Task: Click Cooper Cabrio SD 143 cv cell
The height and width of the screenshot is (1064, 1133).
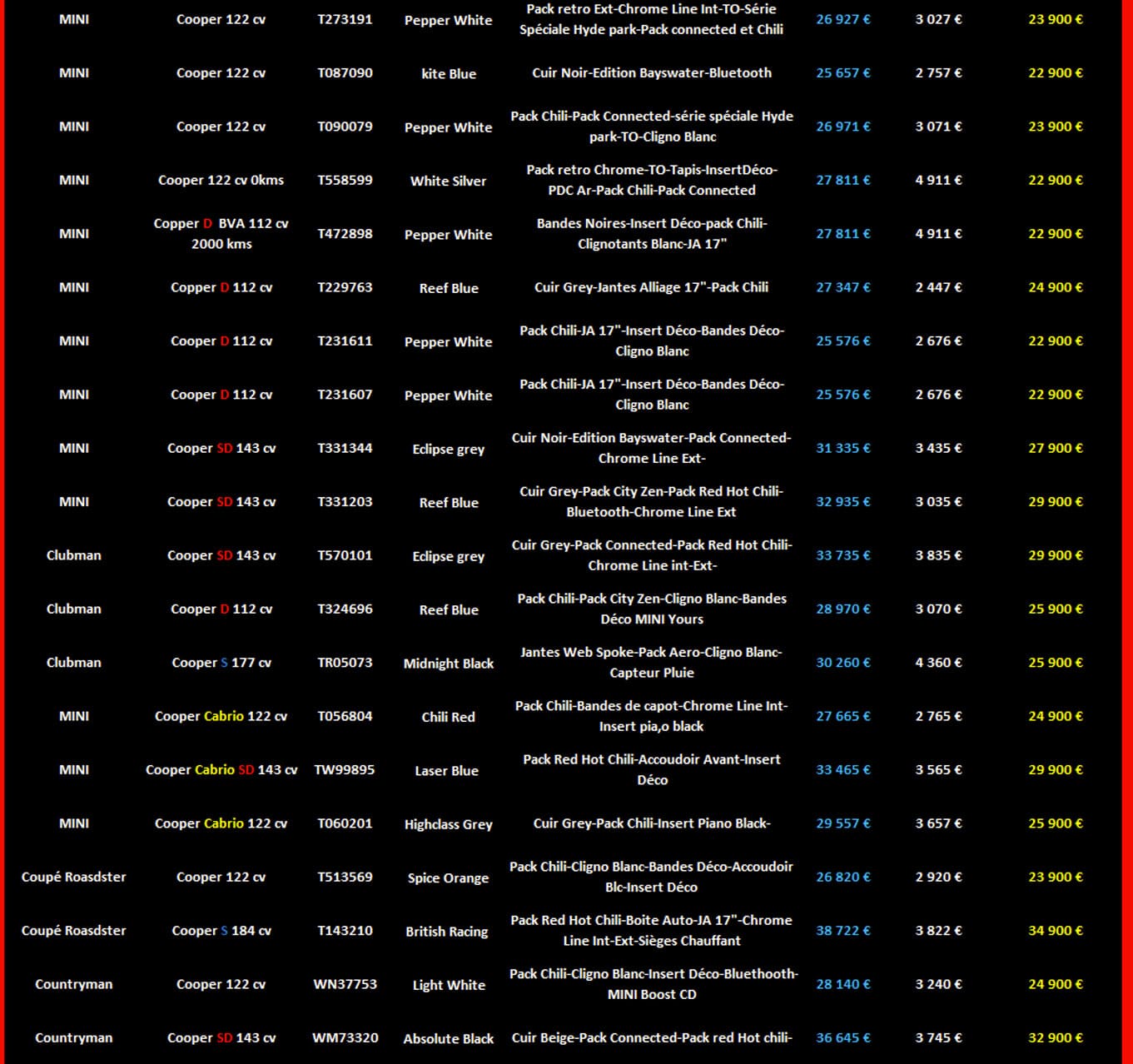Action: click(x=221, y=770)
